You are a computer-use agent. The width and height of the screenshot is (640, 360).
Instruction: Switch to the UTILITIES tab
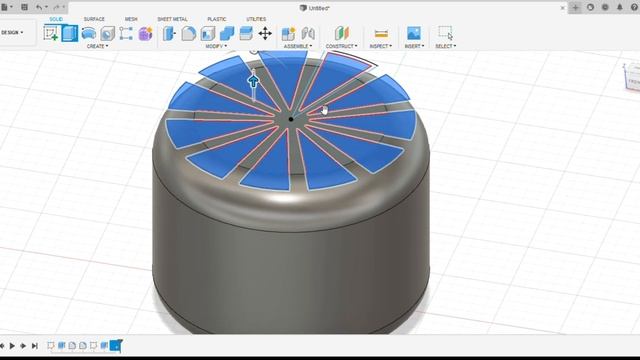click(x=256, y=19)
